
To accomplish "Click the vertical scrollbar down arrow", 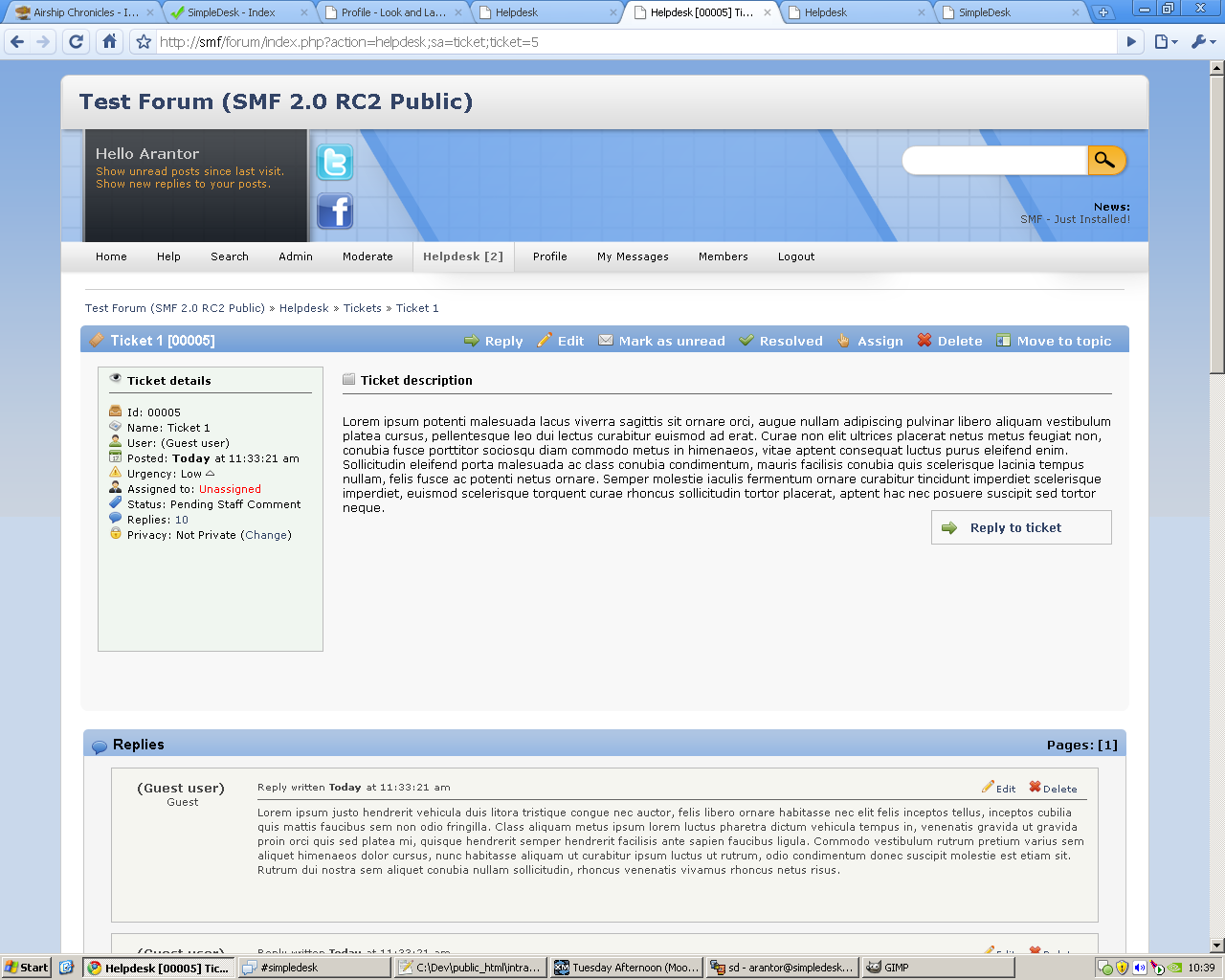I will 1216,945.
